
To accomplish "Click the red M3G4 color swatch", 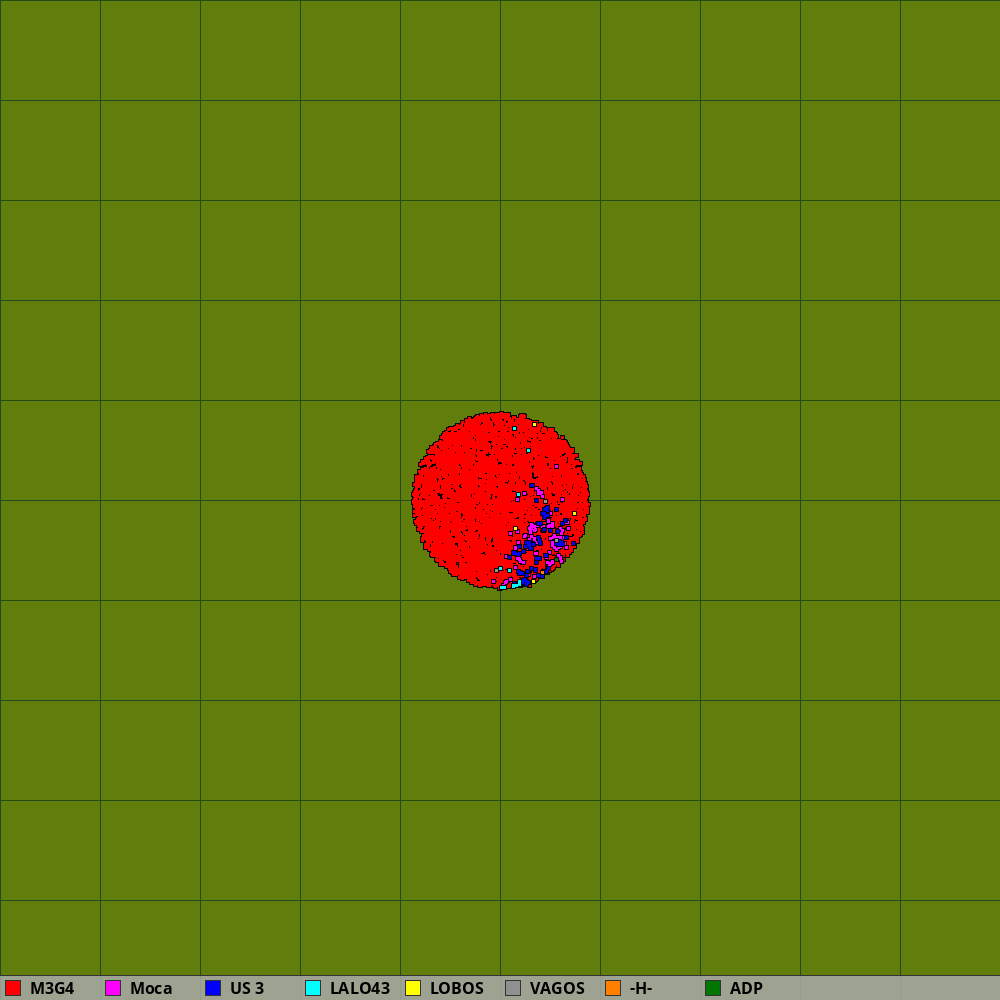I will [x=13, y=988].
